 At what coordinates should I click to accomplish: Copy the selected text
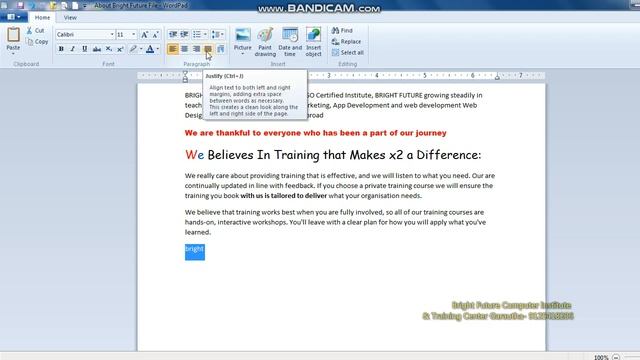(37, 42)
